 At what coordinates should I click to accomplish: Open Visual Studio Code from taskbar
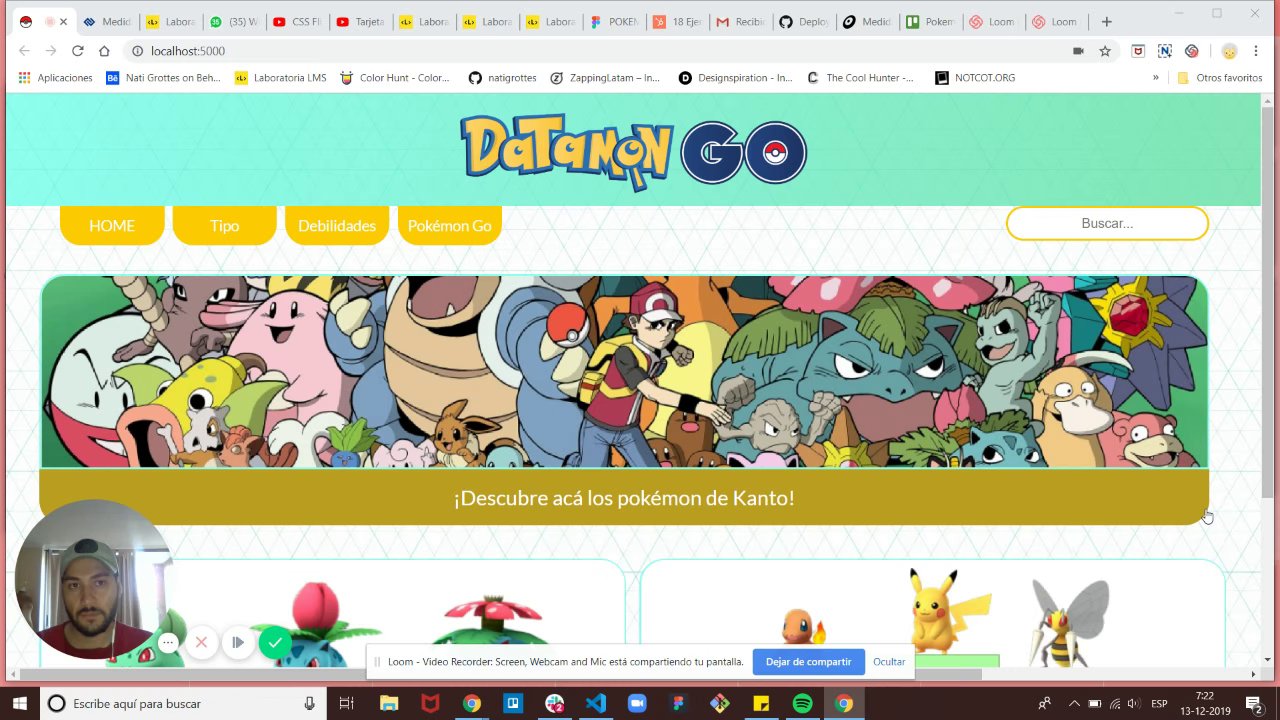coord(596,703)
